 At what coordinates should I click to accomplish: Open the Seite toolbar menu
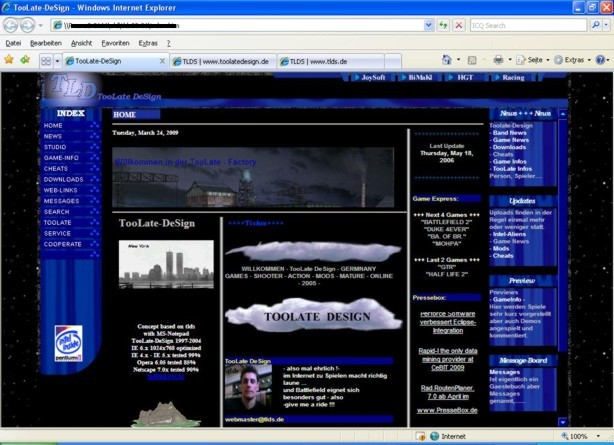(x=533, y=60)
